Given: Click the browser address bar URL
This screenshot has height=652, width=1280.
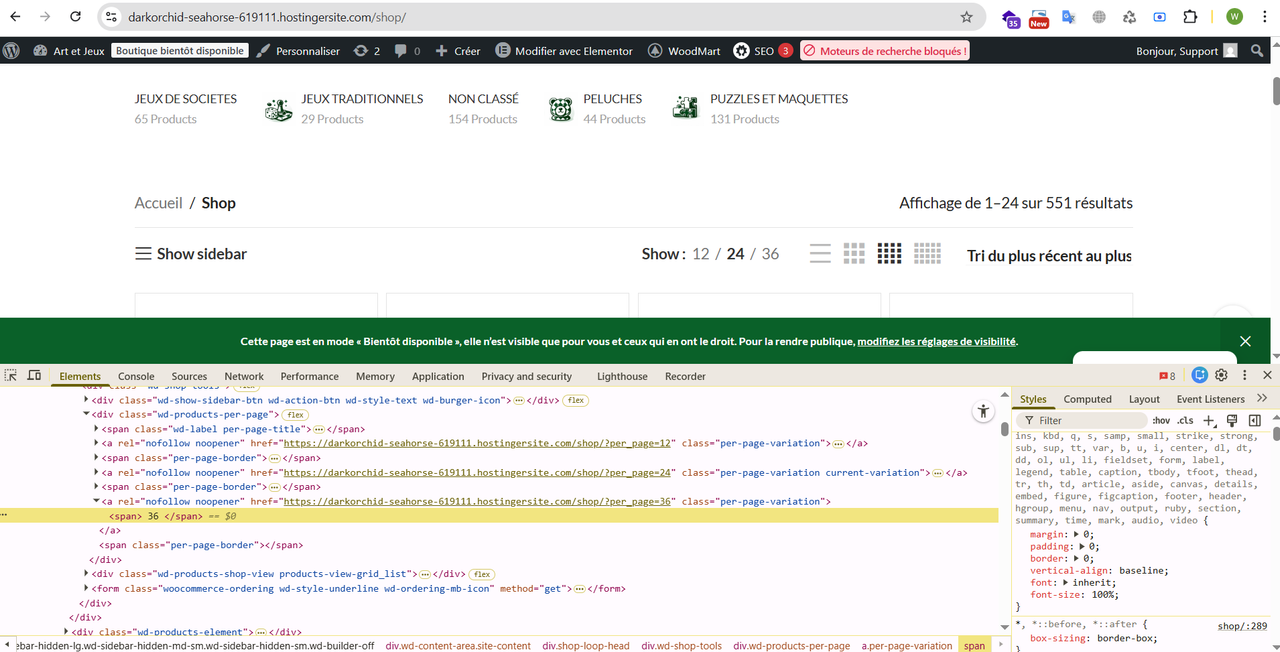Looking at the screenshot, I should (267, 17).
